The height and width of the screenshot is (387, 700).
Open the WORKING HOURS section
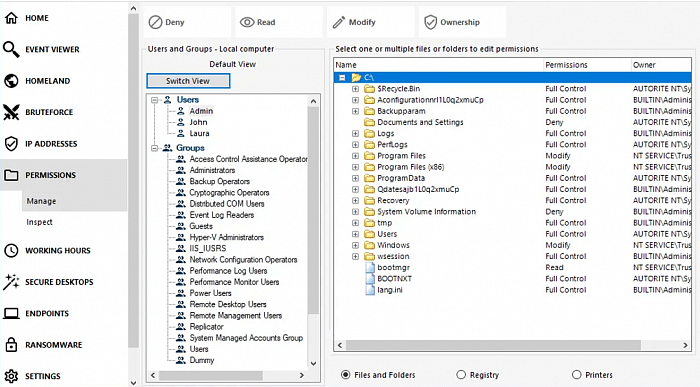[58, 250]
